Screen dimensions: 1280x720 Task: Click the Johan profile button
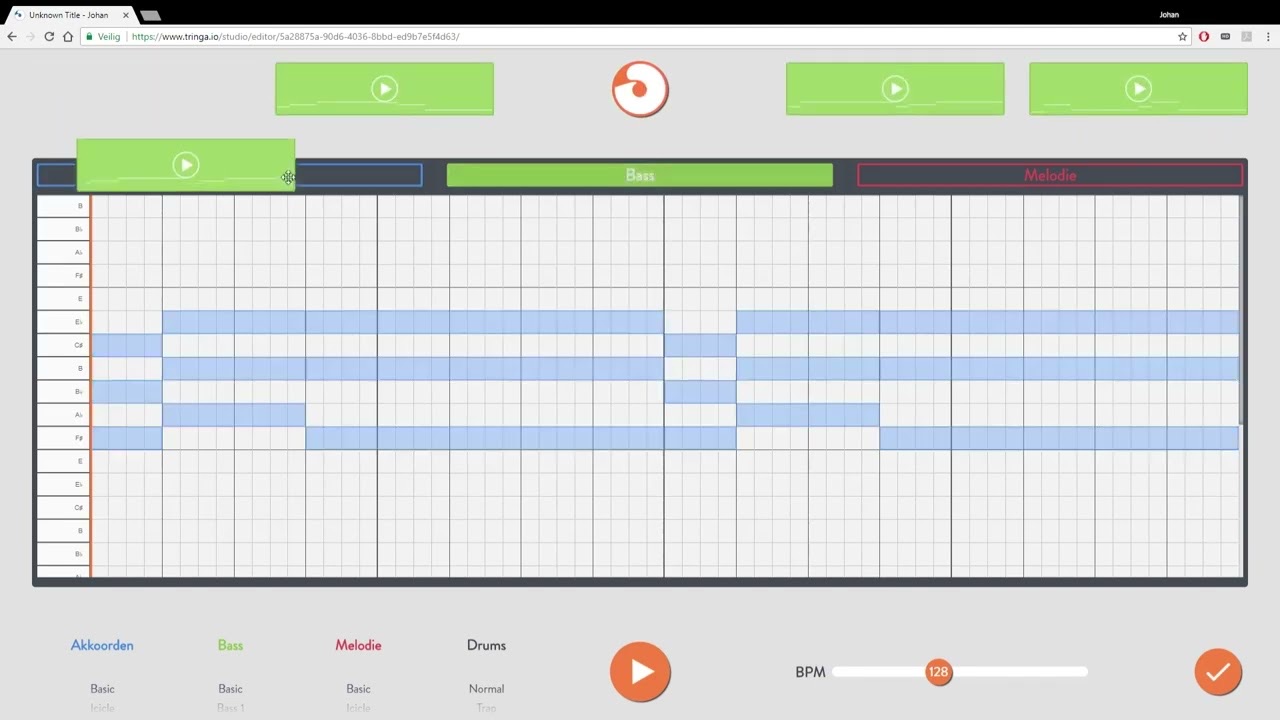coord(1168,15)
